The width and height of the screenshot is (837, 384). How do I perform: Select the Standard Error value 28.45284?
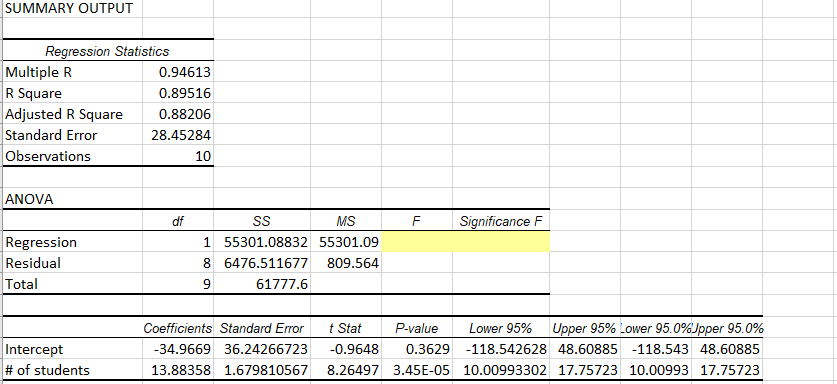(178, 135)
